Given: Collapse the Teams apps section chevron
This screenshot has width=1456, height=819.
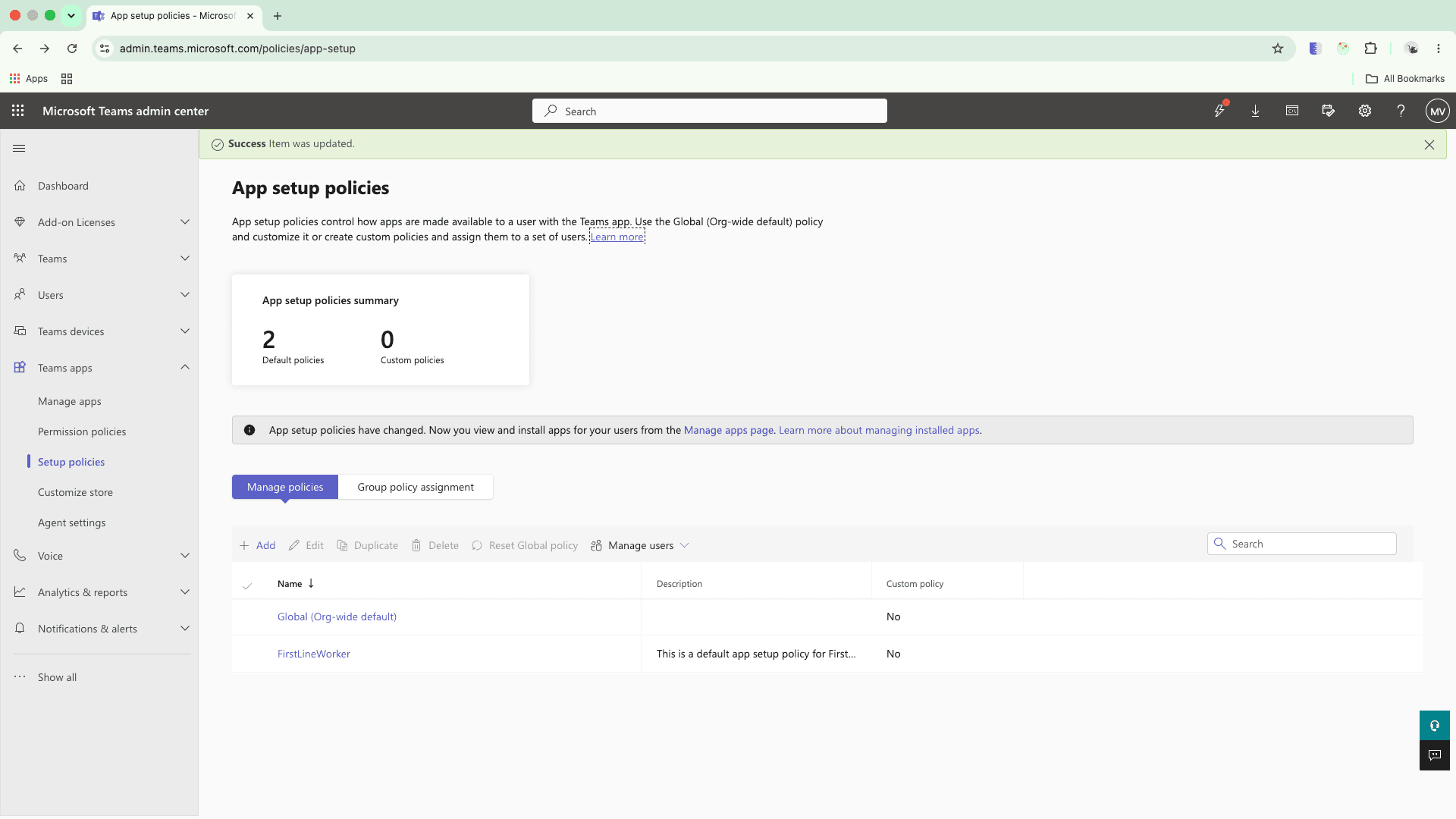Looking at the screenshot, I should tap(185, 368).
